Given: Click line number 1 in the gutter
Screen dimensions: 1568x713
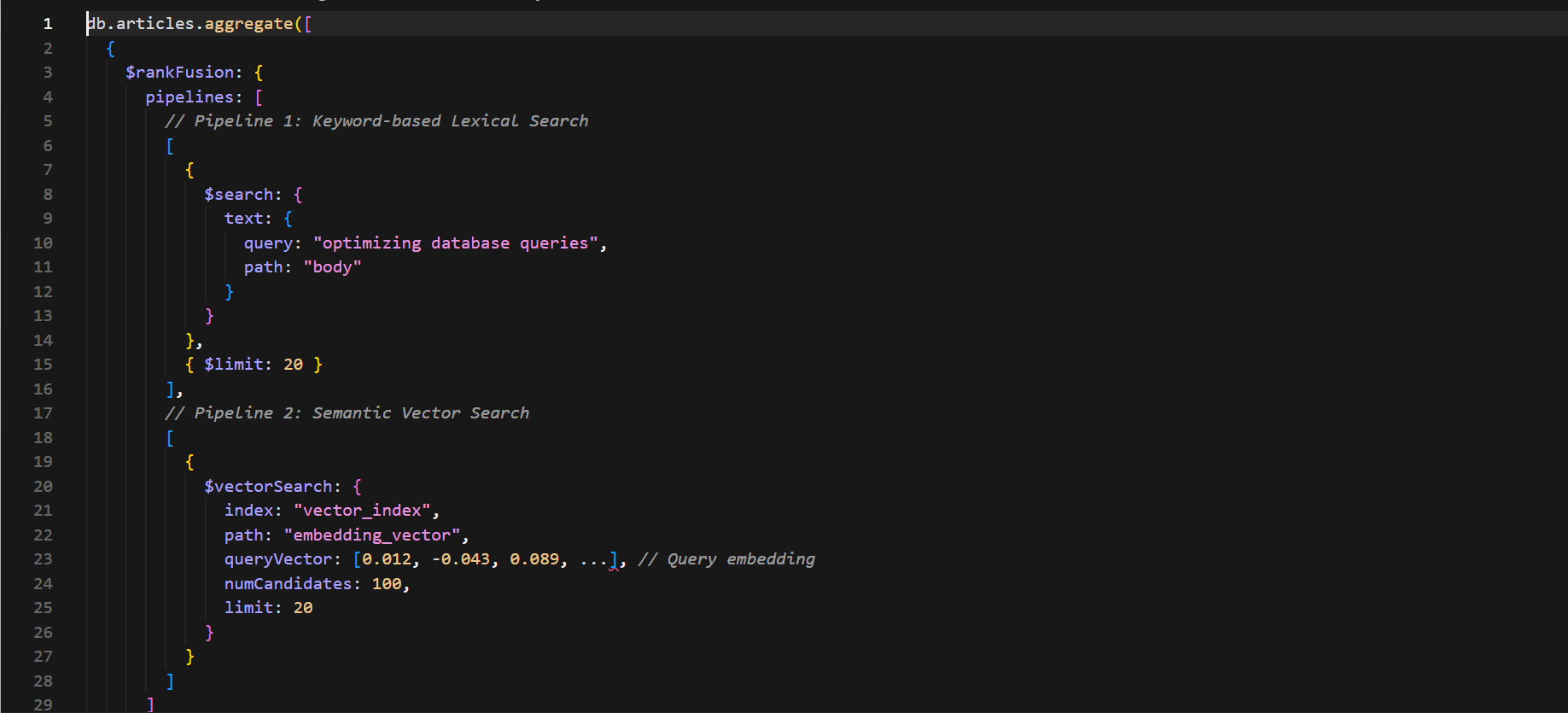Looking at the screenshot, I should (x=48, y=24).
